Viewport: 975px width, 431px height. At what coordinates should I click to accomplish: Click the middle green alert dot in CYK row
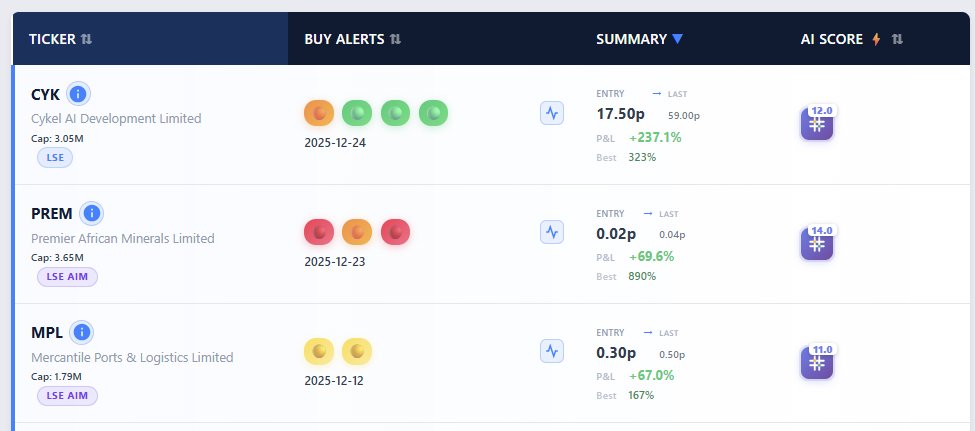[395, 113]
